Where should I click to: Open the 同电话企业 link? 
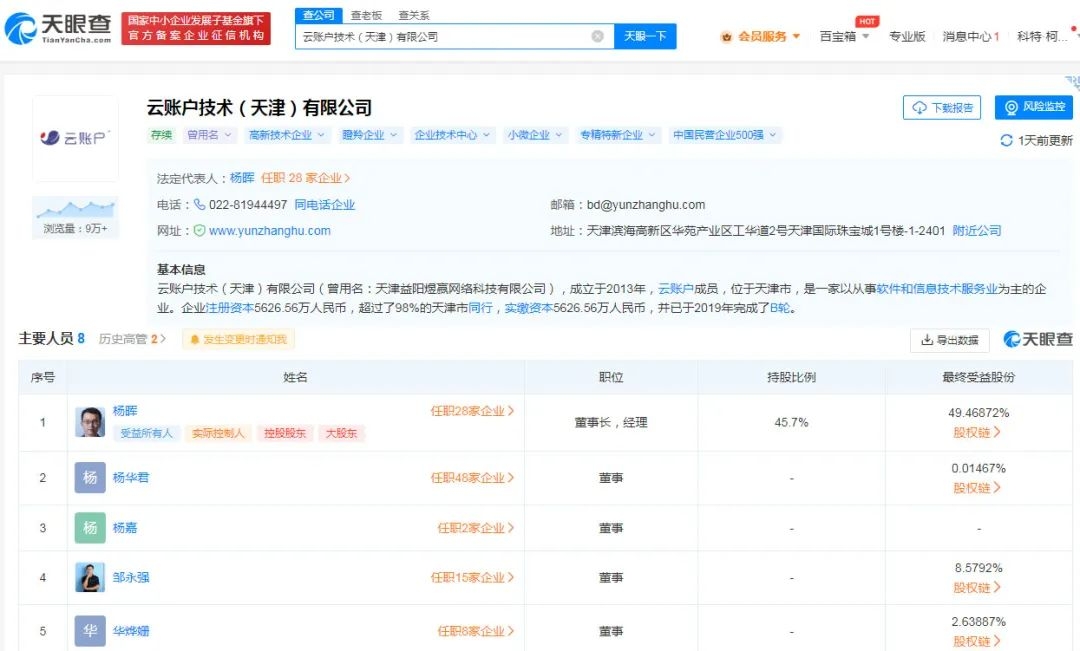(324, 205)
